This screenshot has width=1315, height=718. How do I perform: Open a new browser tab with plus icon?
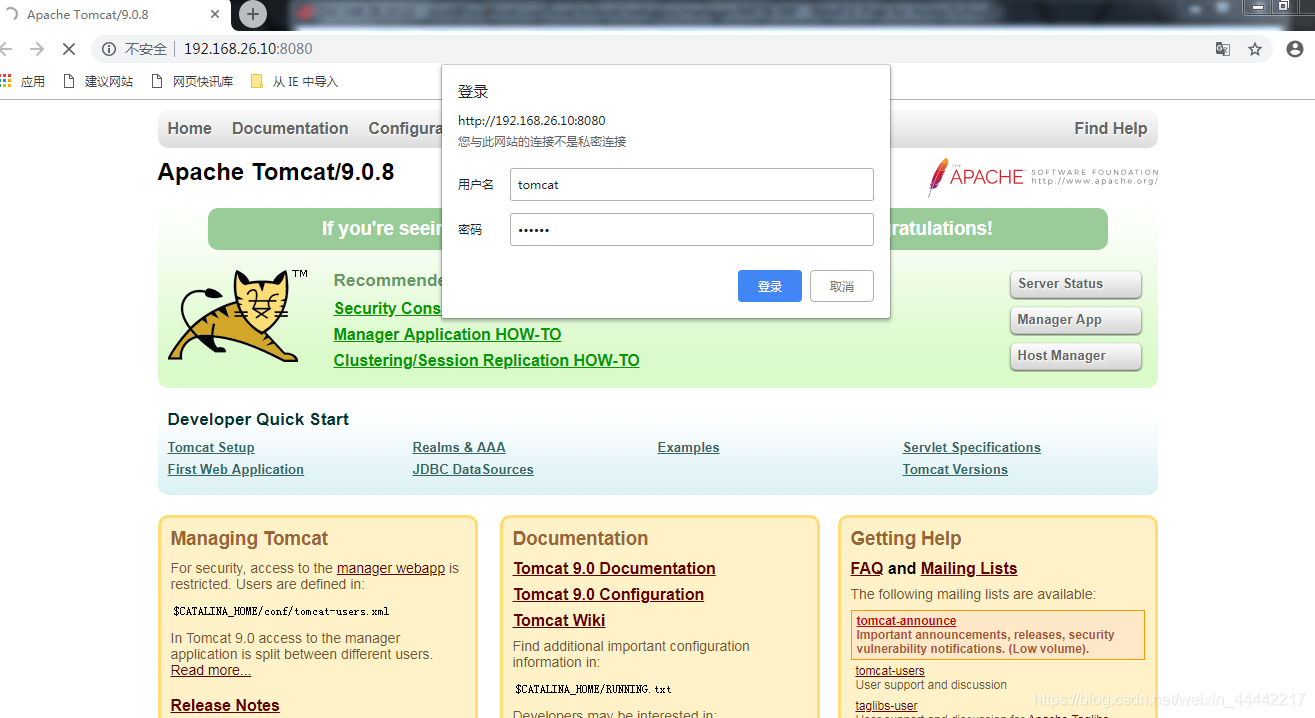253,14
